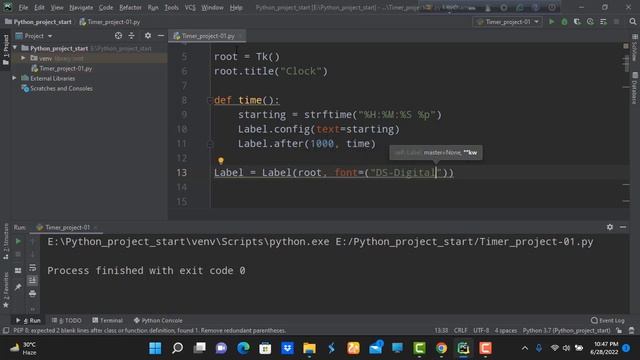Open the Code menu
Viewport: 640px width, 360px height.
(x=106, y=7)
